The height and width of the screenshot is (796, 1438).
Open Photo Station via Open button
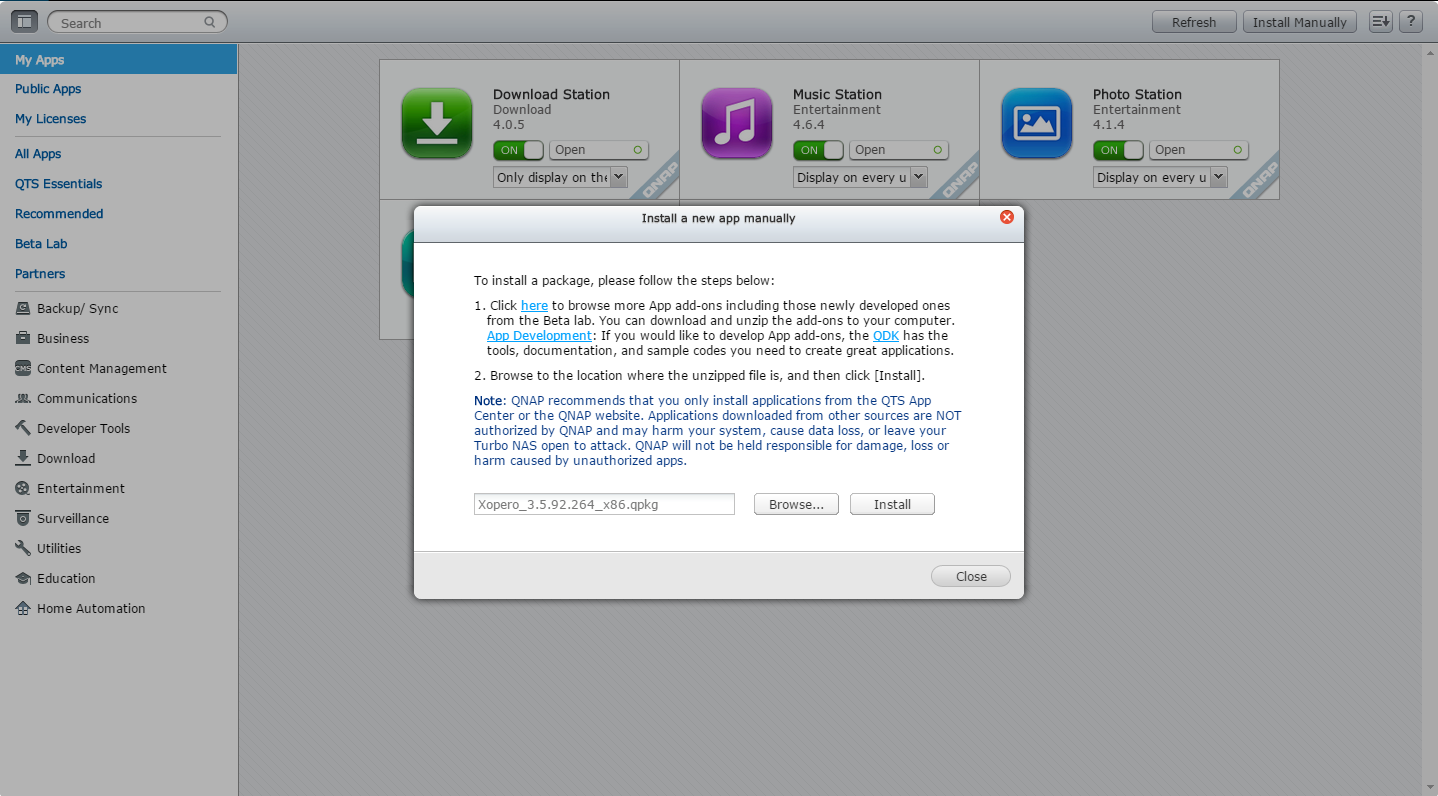tap(1199, 150)
